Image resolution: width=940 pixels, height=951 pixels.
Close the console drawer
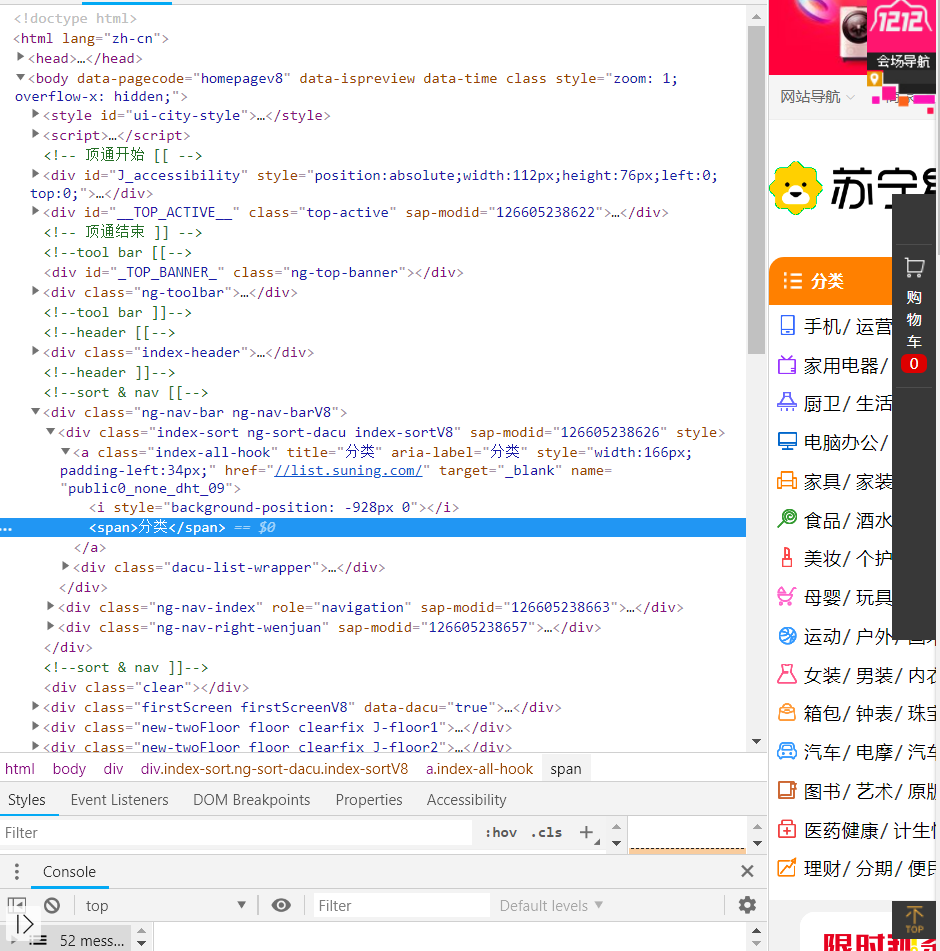(747, 872)
